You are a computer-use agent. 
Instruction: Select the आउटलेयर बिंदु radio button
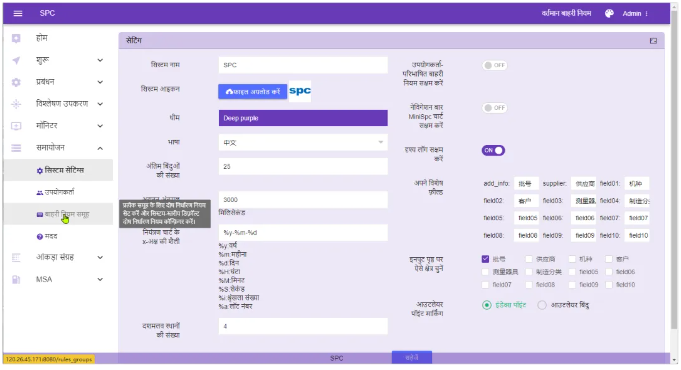542,305
